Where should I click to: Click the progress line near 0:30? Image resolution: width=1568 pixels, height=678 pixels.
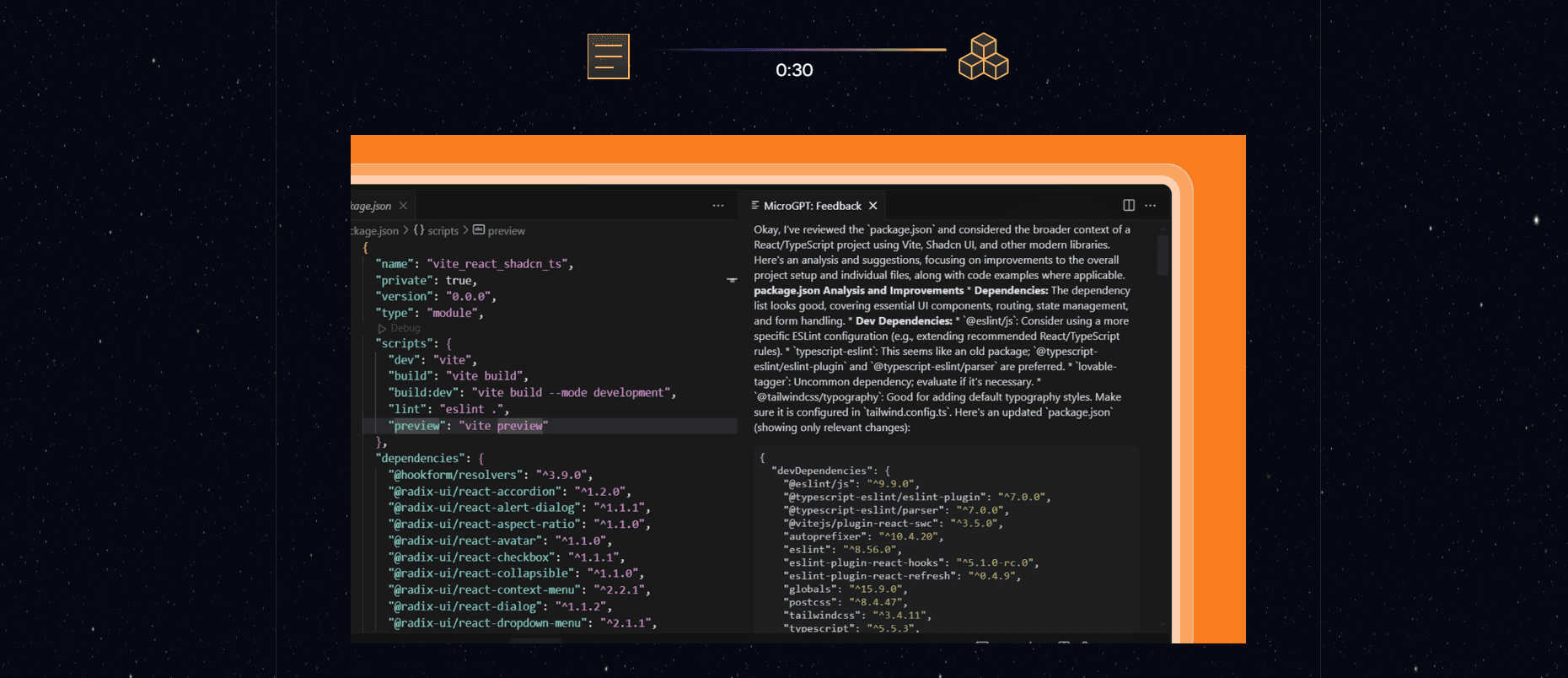800,50
